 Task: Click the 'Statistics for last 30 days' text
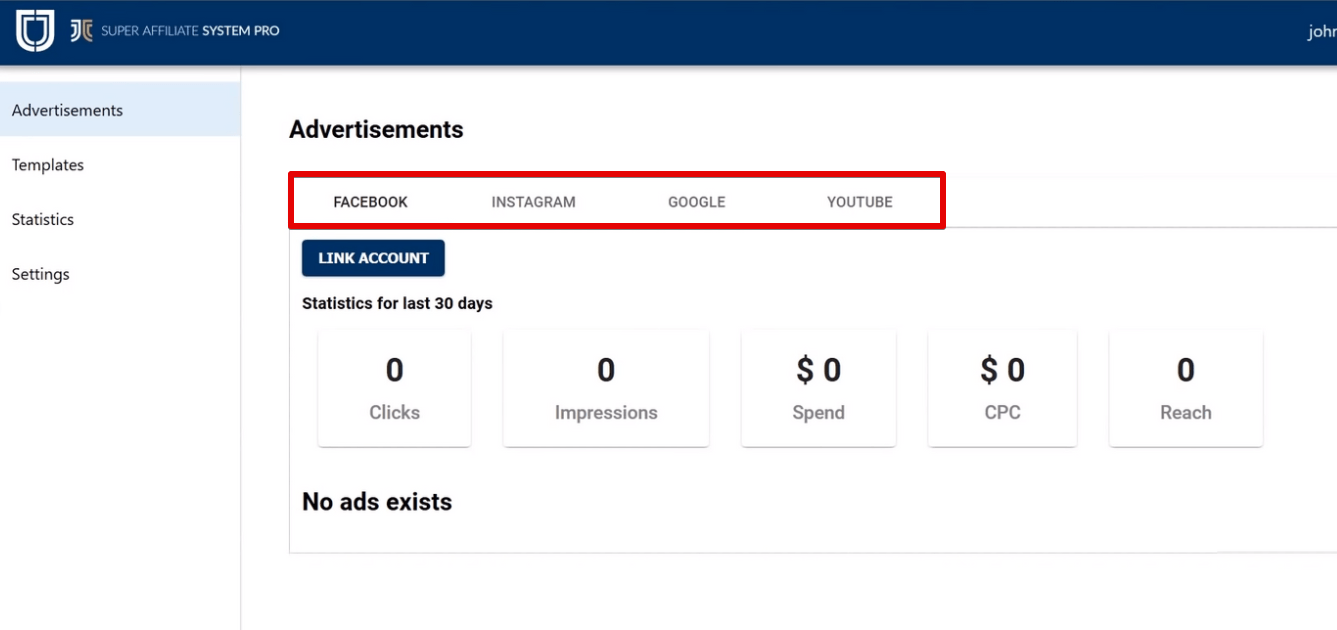(x=397, y=303)
